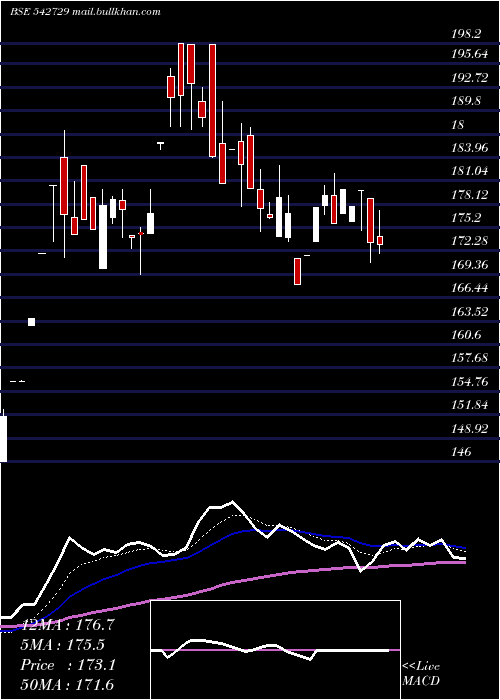Click the 151.84 price level label

pyautogui.click(x=470, y=405)
